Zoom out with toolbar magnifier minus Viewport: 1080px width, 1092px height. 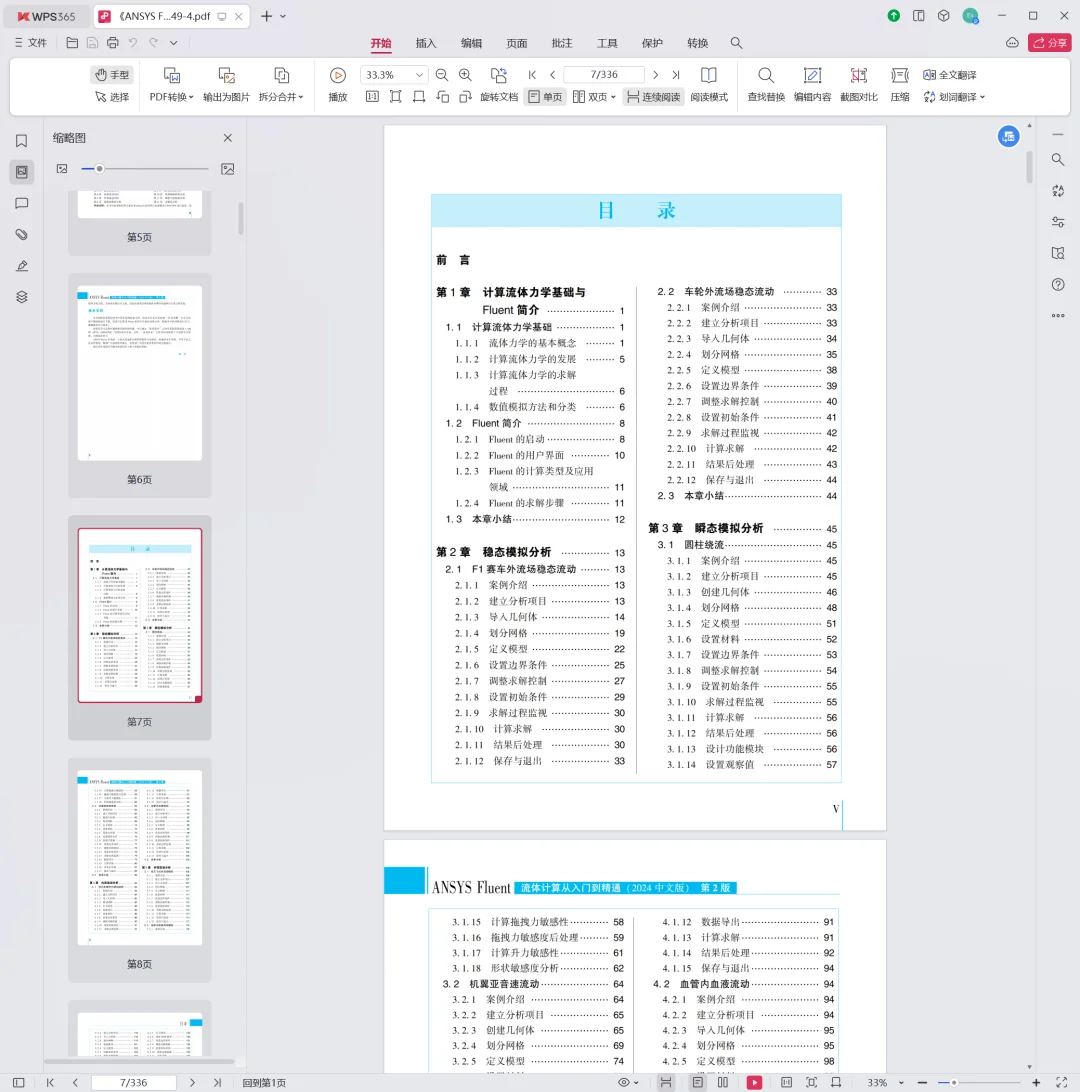click(x=441, y=75)
